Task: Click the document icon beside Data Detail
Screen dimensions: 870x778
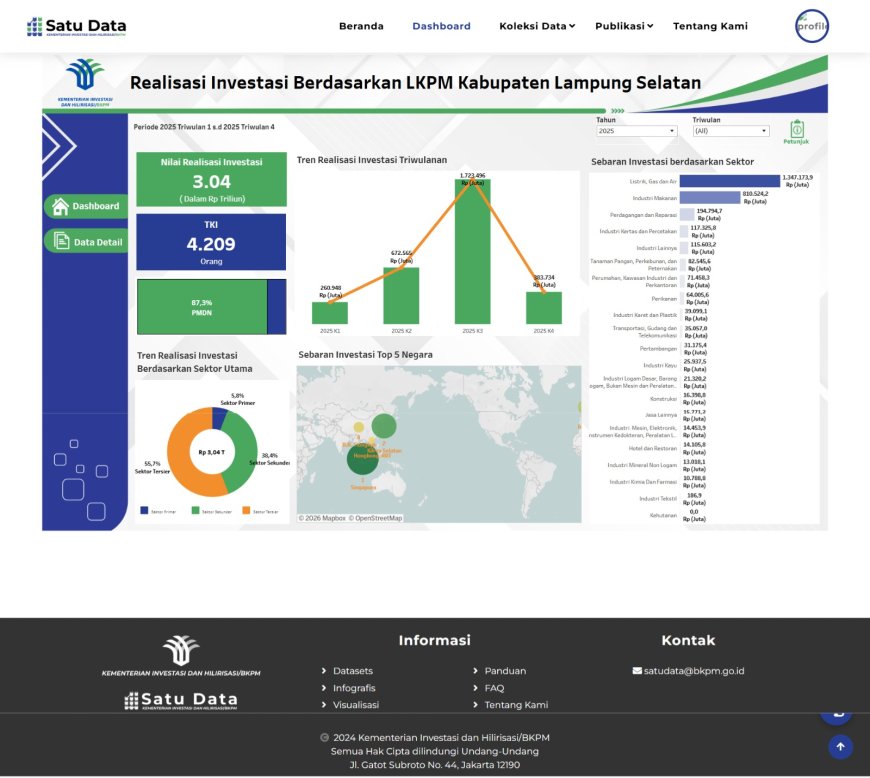Action: click(61, 241)
